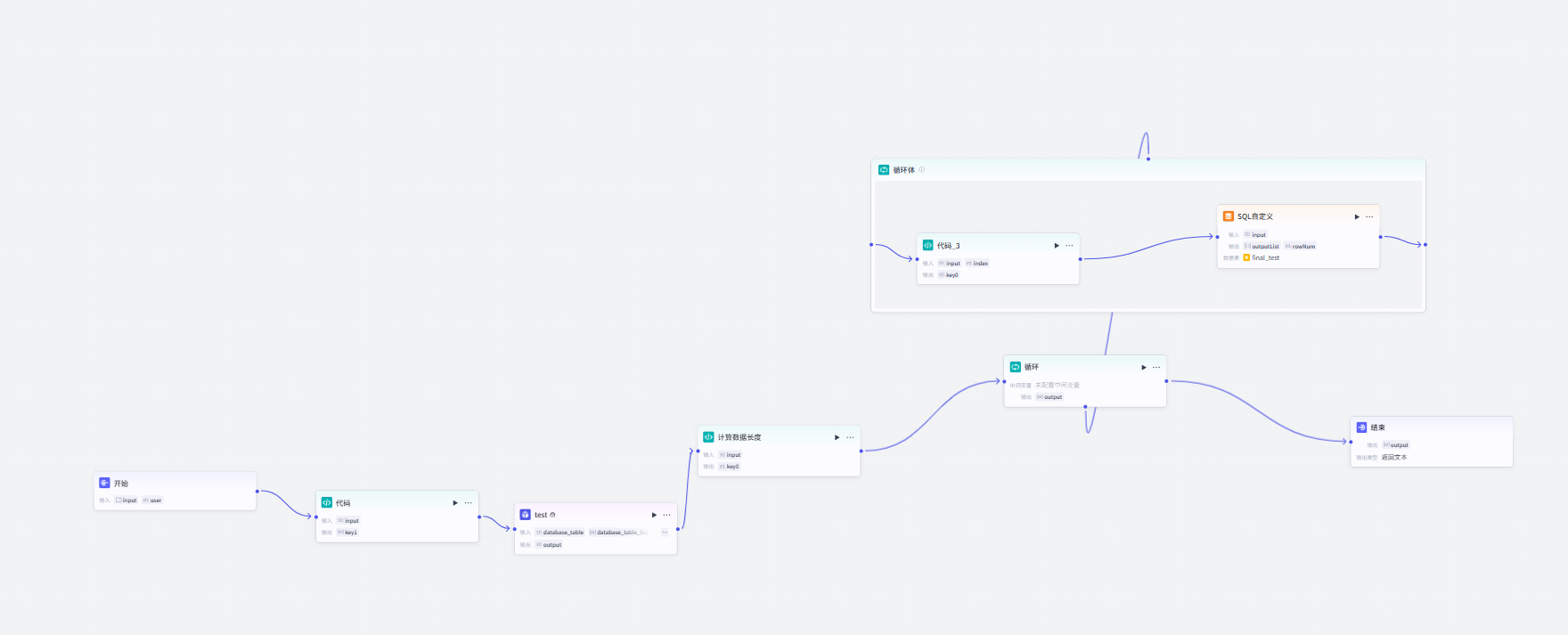Expand hidden inputs ellipsis in test node
Viewport: 1568px width, 635px height.
pyautogui.click(x=665, y=532)
